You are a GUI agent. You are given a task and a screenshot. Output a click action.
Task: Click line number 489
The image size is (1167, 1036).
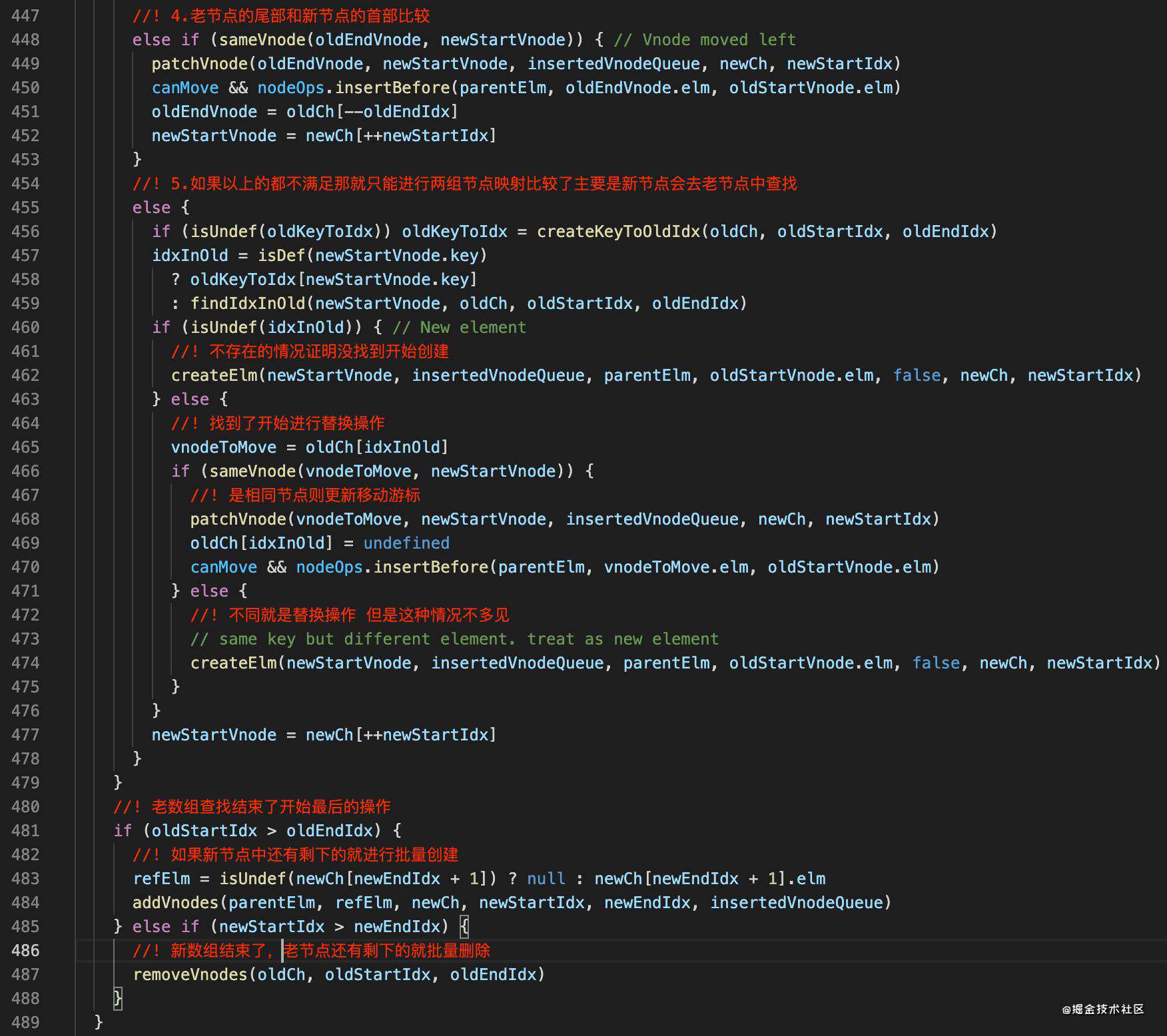click(x=25, y=1022)
